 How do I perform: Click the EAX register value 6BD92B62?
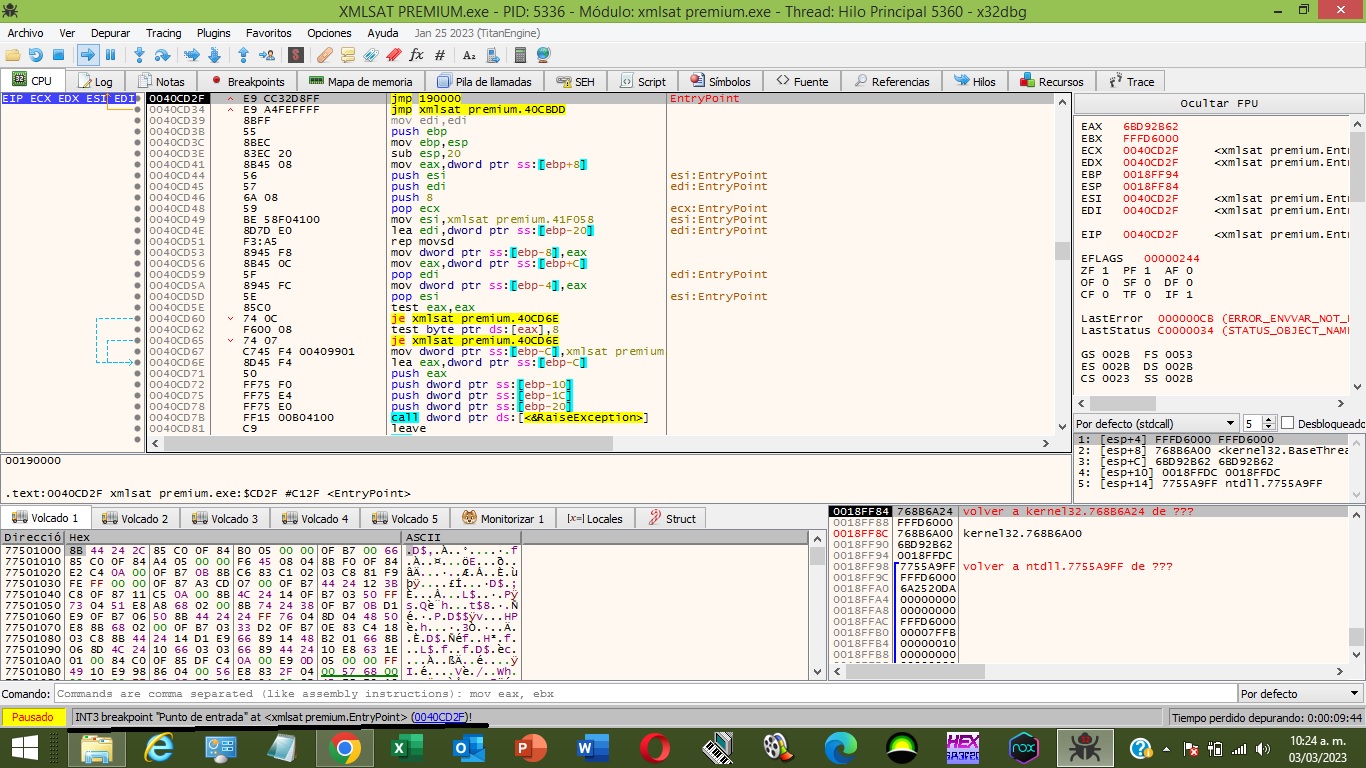1150,126
